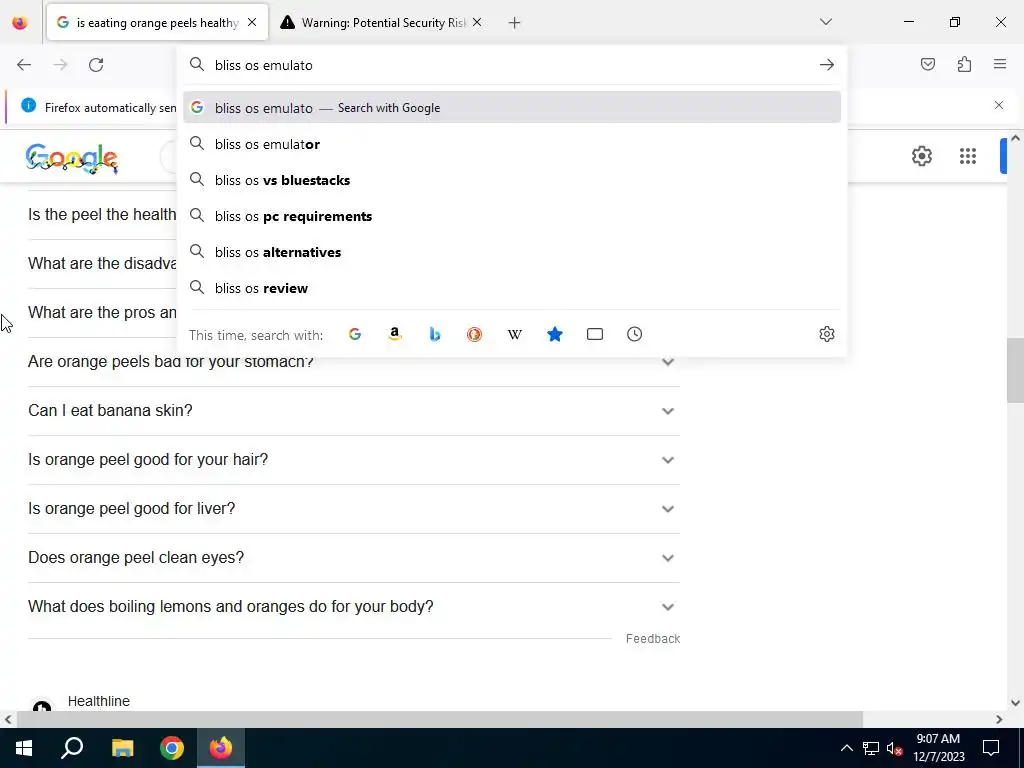This screenshot has height=768, width=1024.
Task: Search history using the clock icon
Action: pyautogui.click(x=634, y=334)
